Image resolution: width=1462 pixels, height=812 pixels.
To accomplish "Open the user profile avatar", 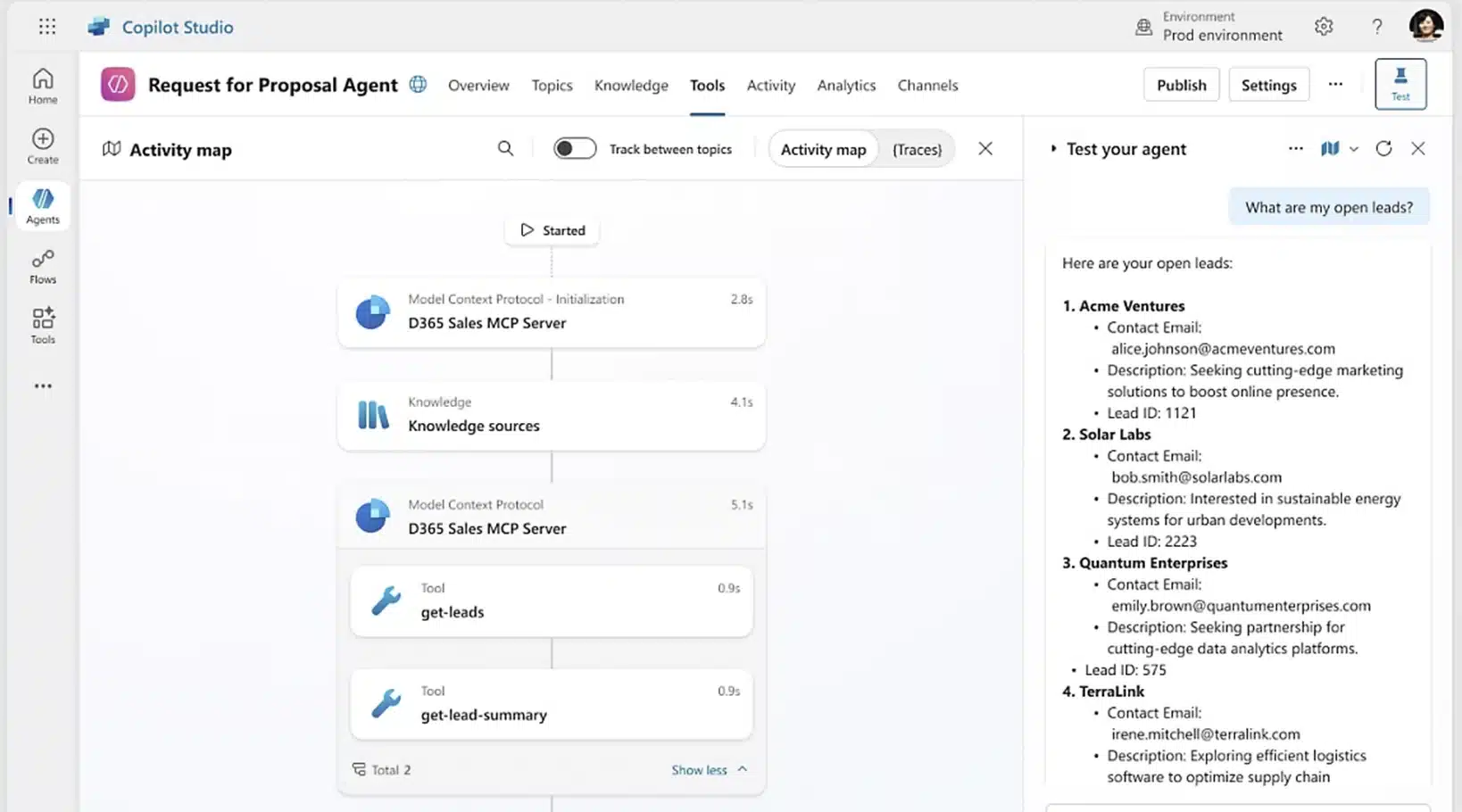I will (x=1426, y=25).
